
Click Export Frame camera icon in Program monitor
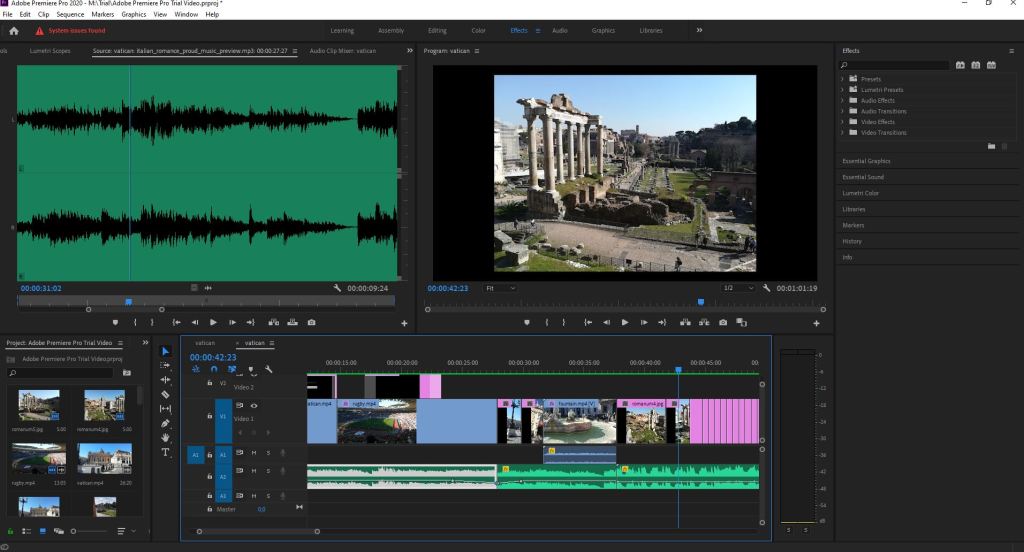click(723, 322)
